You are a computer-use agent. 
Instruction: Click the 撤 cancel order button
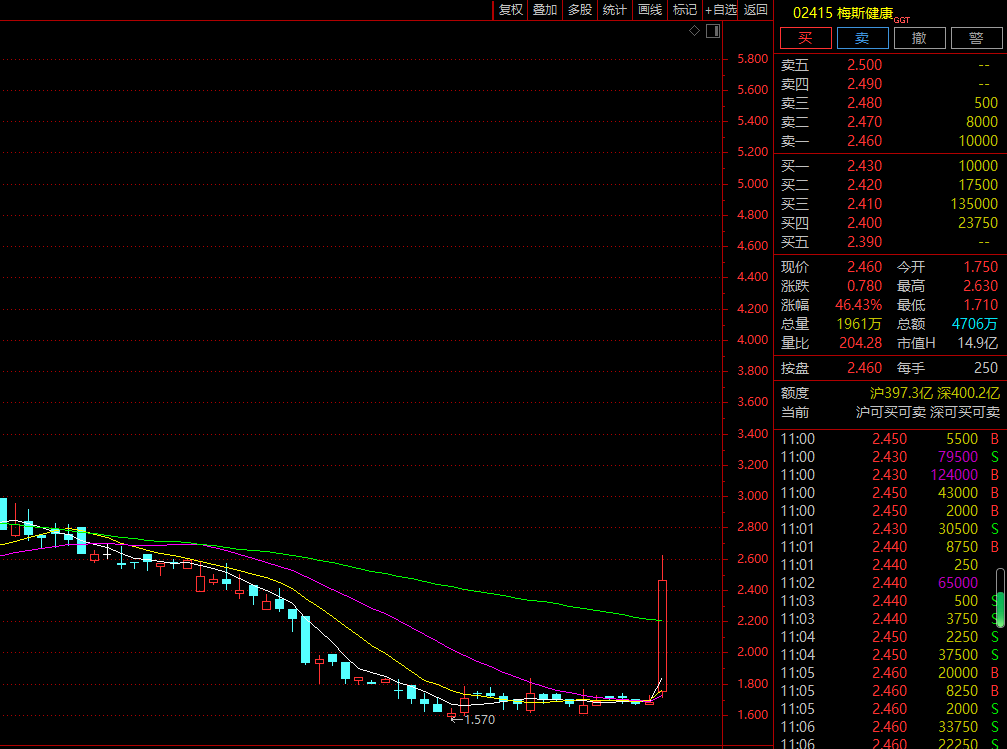click(920, 38)
